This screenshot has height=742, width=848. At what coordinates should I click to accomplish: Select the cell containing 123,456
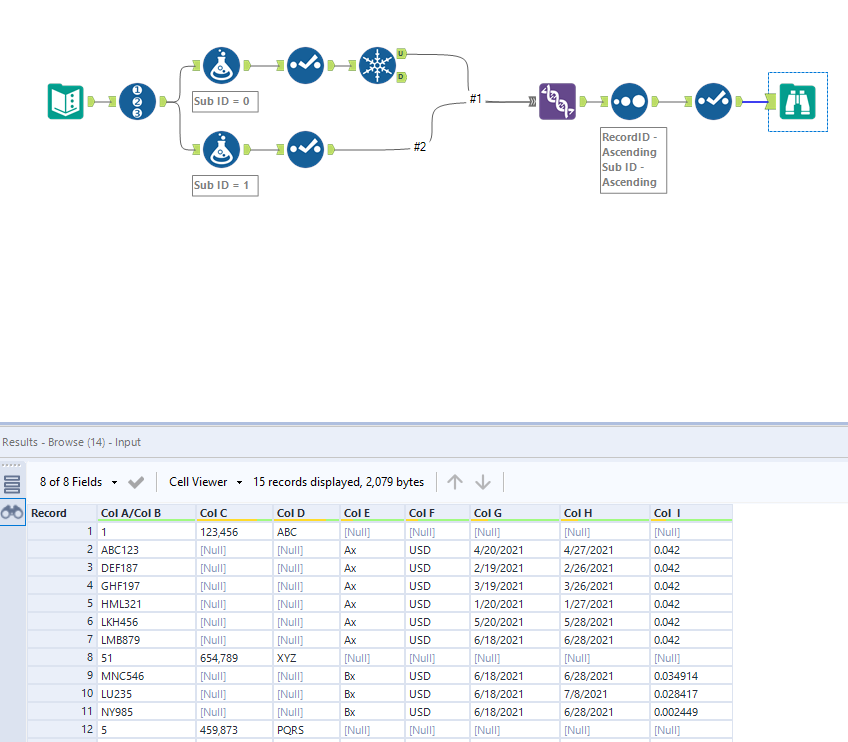tap(234, 532)
